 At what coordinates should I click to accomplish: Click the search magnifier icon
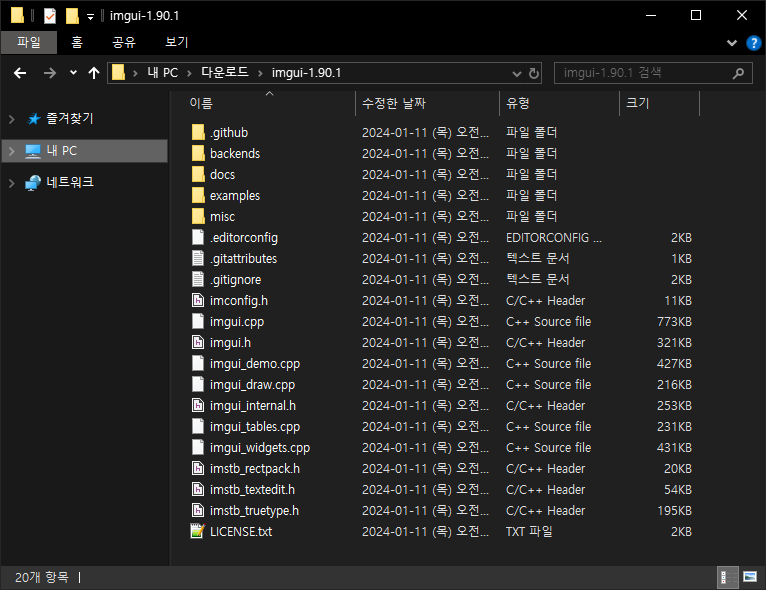tap(738, 73)
